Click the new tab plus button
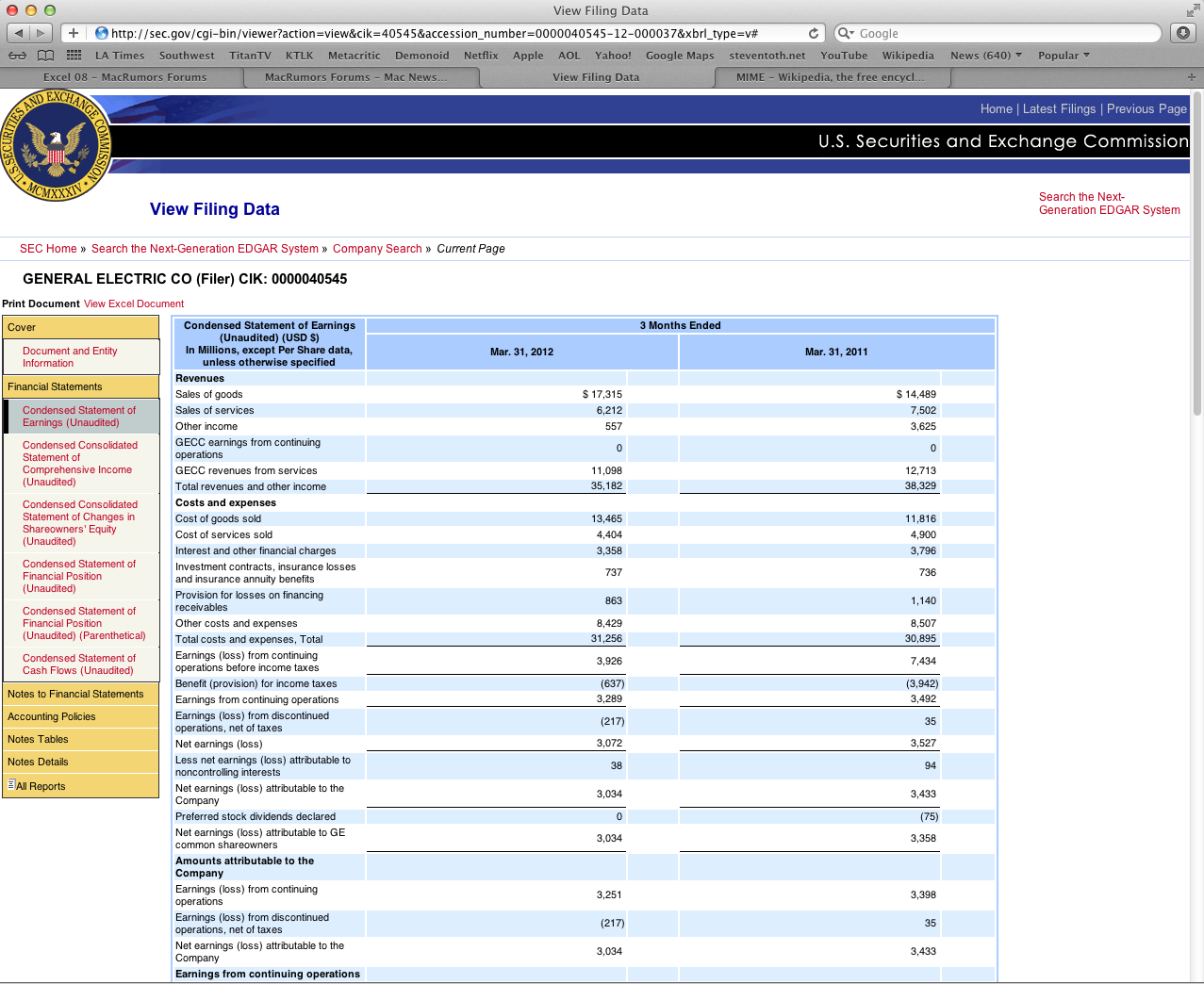The image size is (1204, 984). 1191,77
